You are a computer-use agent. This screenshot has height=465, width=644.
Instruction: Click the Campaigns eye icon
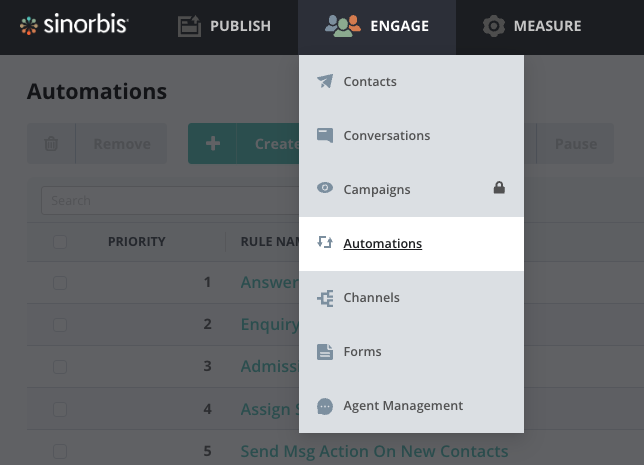coord(324,189)
